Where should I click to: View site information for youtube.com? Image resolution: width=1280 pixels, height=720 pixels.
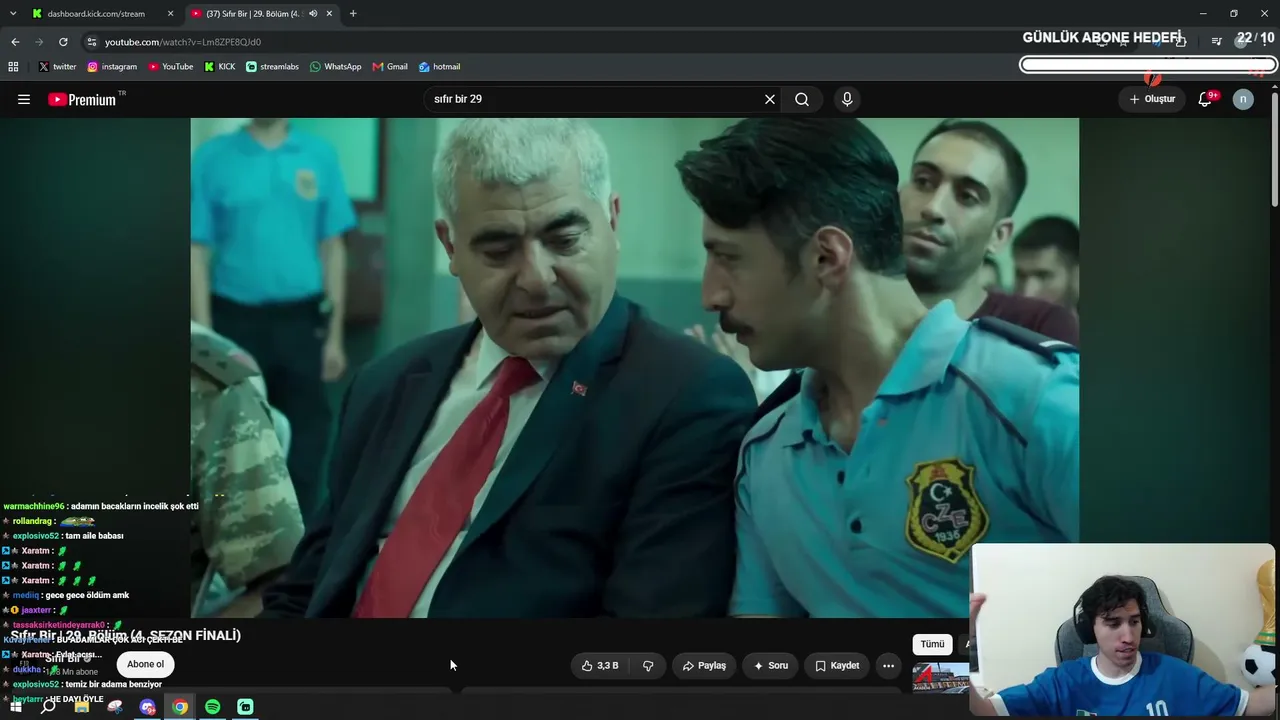coord(91,42)
